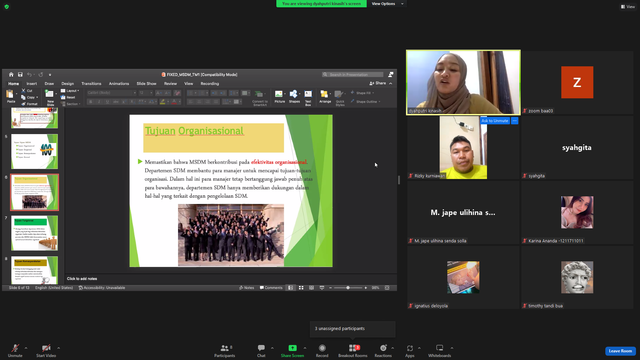Click the Tujuan Organisasional slide title
This screenshot has width=640, height=360.
[x=194, y=131]
